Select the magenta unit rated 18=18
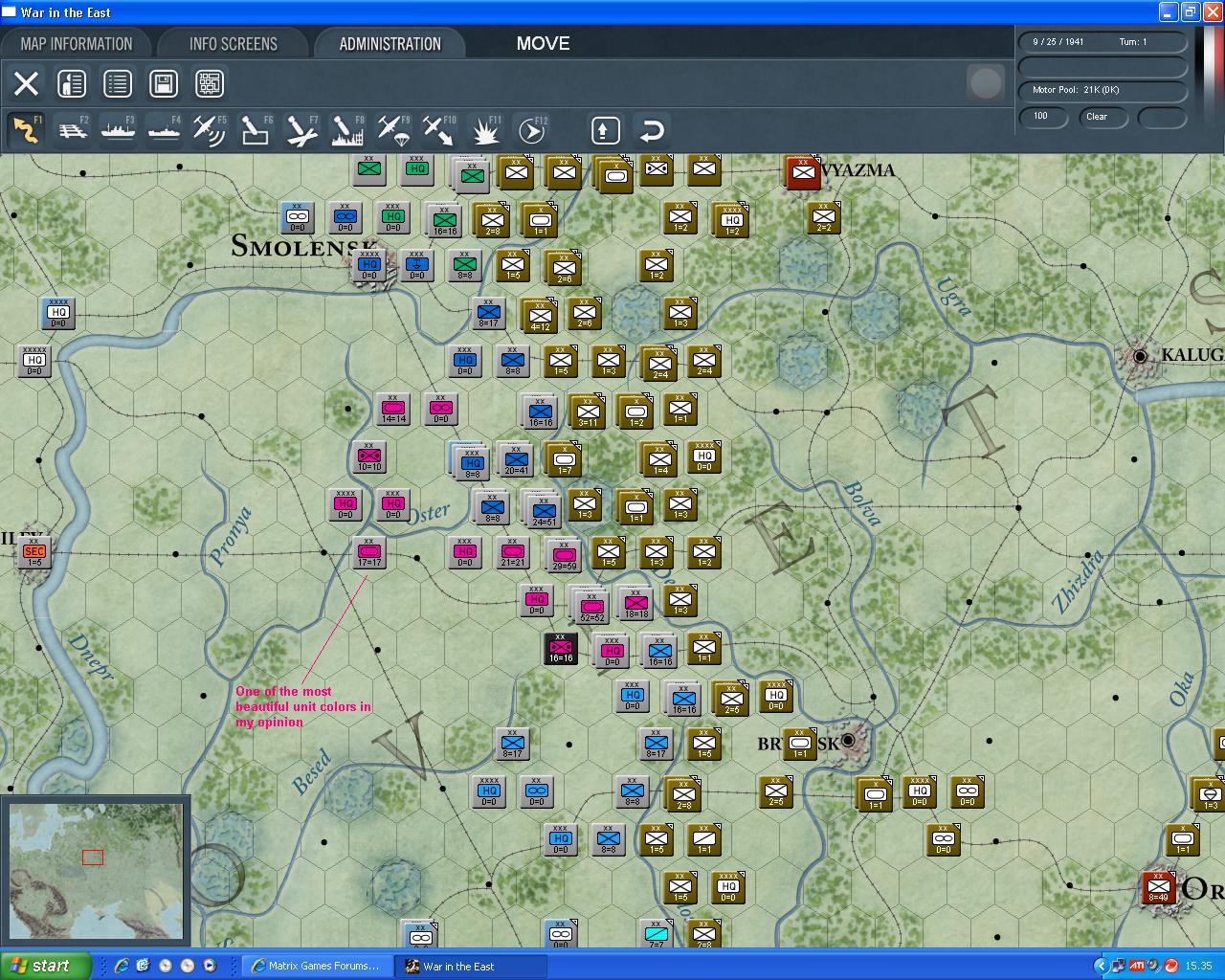 [636, 602]
